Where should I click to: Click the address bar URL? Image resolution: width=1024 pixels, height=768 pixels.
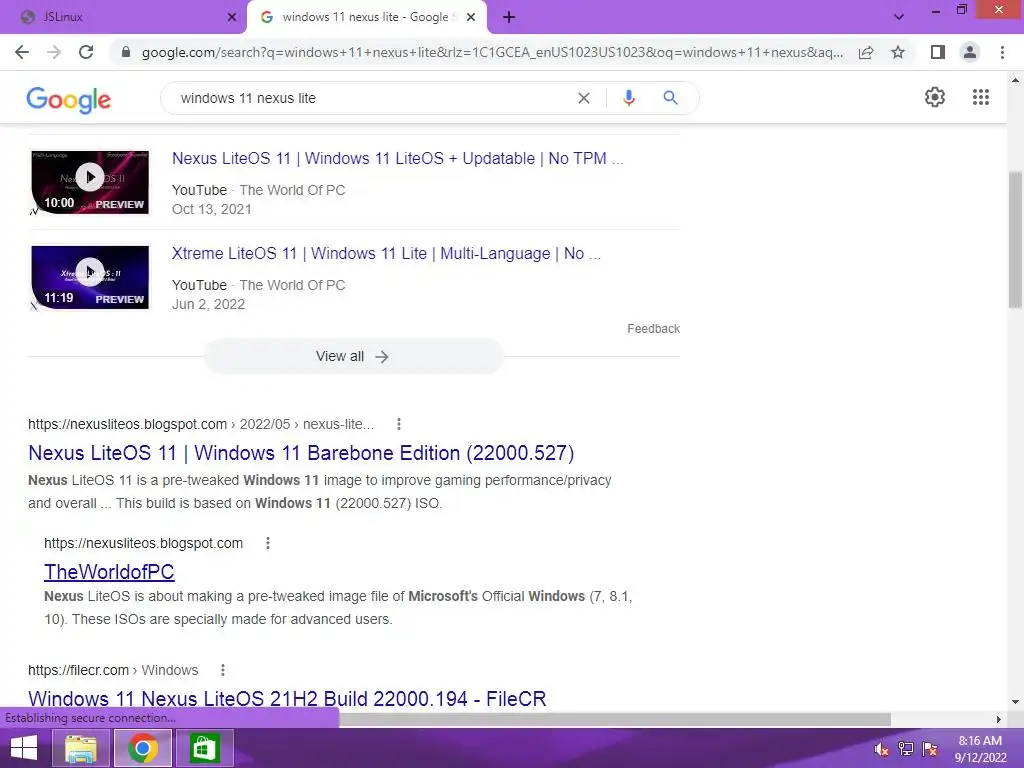click(492, 52)
